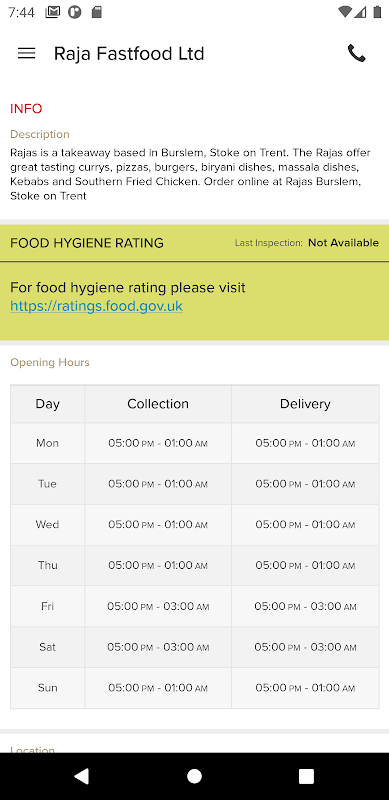Tap the SD card status icon
This screenshot has height=800, width=389.
tap(96, 12)
